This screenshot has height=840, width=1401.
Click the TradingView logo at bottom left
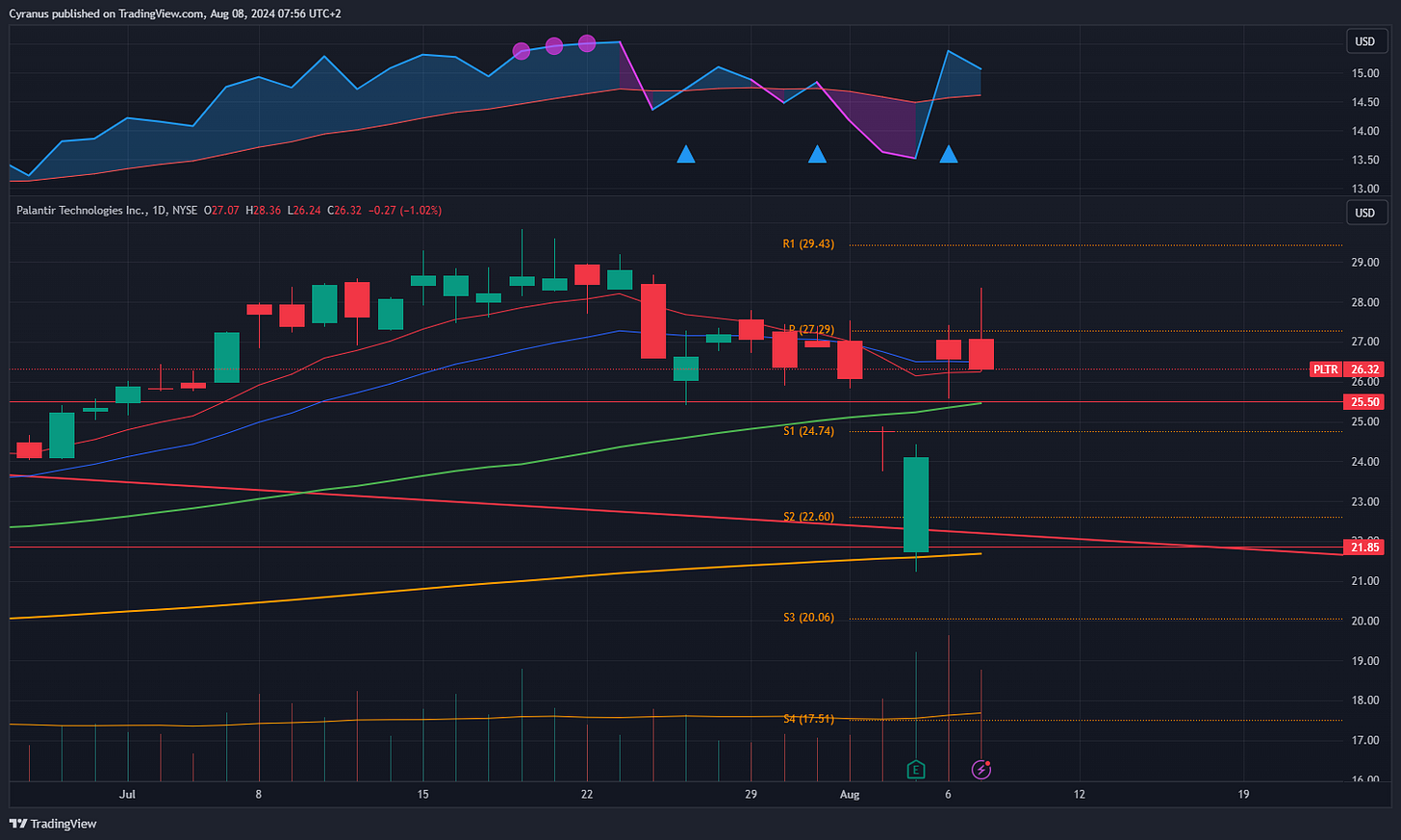[53, 824]
